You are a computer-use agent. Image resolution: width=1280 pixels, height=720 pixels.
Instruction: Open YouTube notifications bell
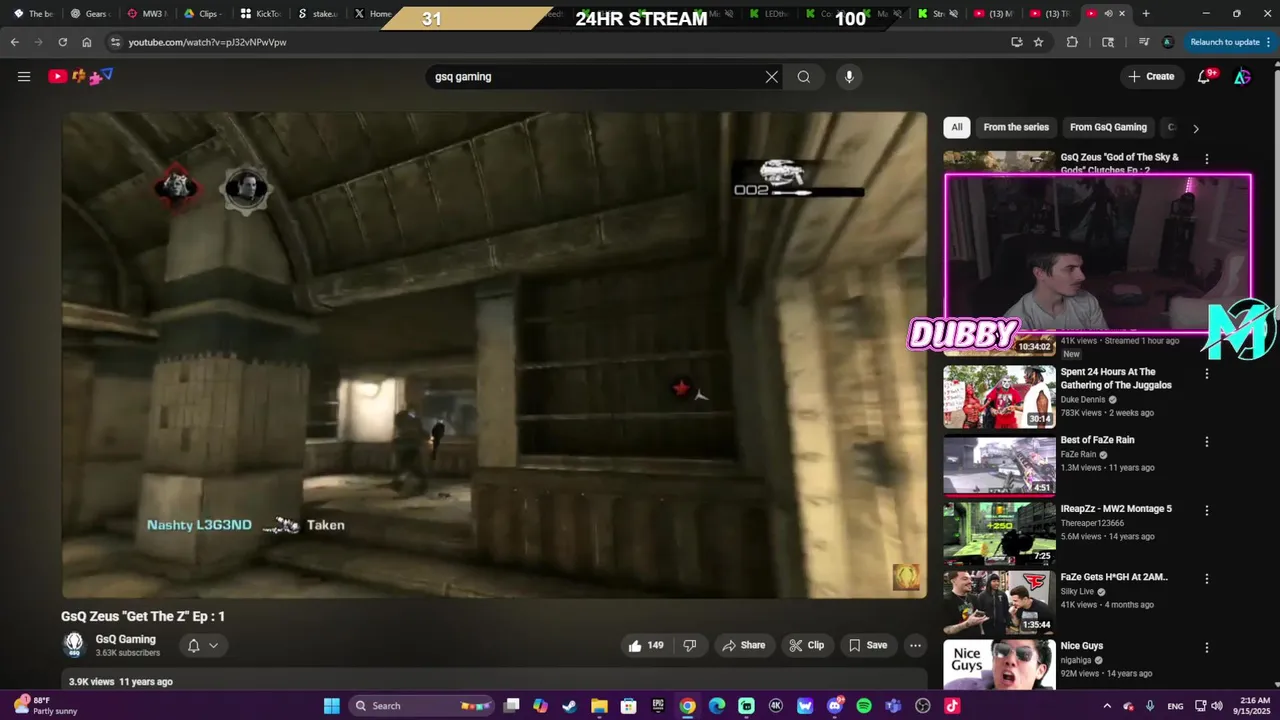pos(1204,77)
